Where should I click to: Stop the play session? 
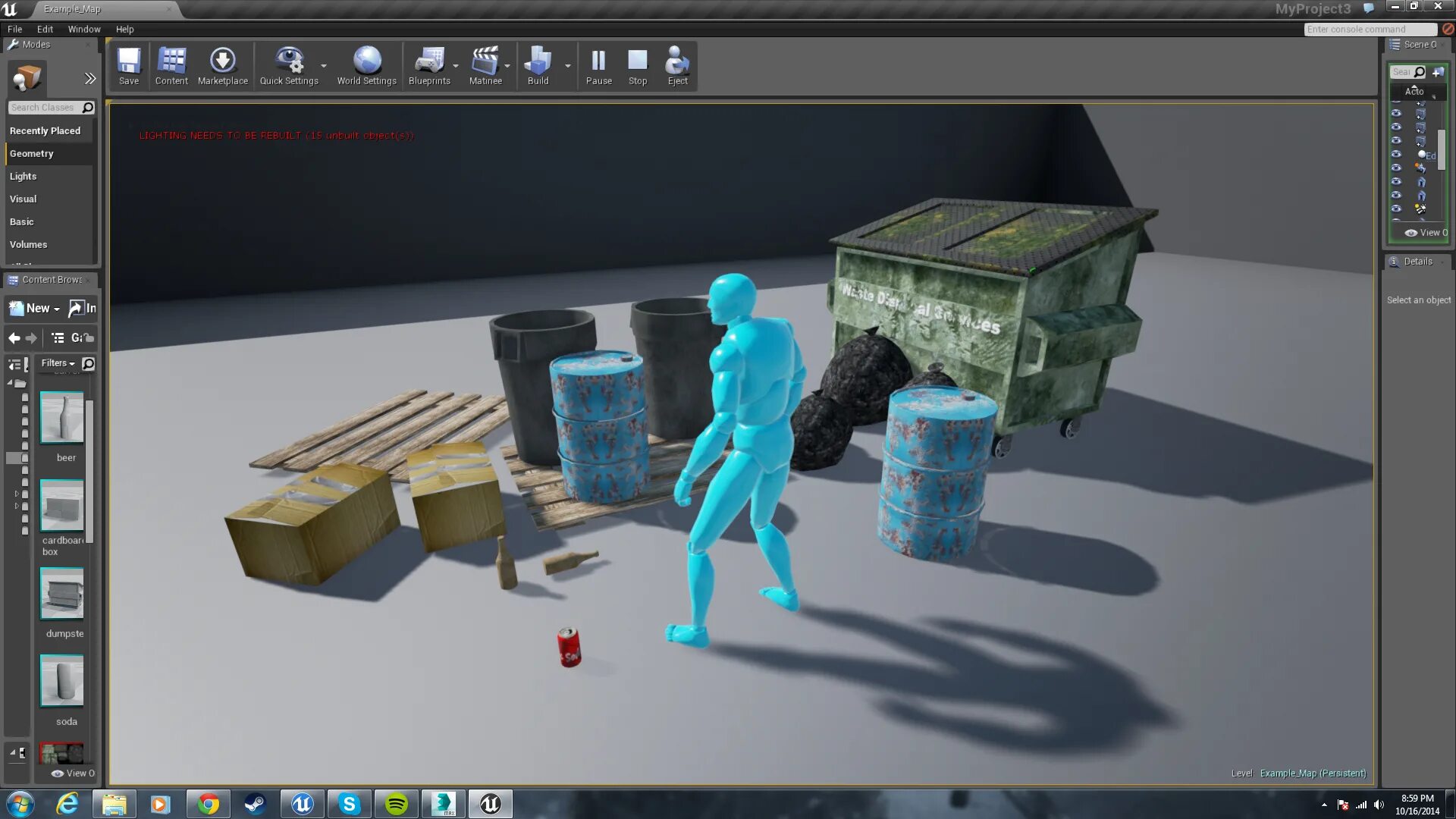638,66
